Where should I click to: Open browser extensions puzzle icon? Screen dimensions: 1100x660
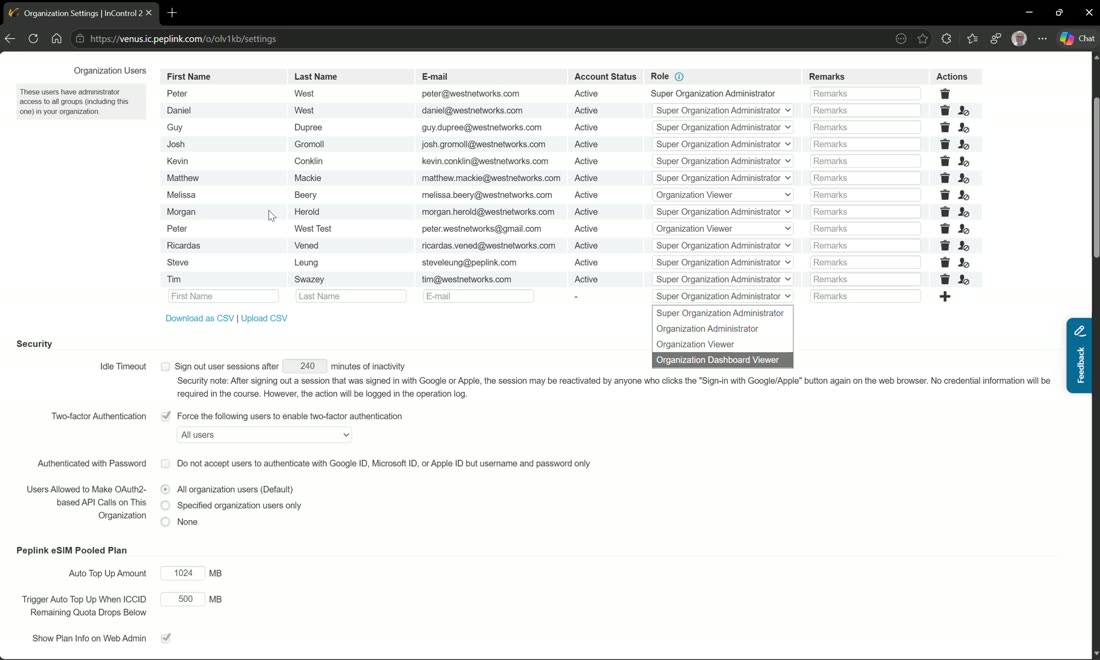pyautogui.click(x=946, y=39)
